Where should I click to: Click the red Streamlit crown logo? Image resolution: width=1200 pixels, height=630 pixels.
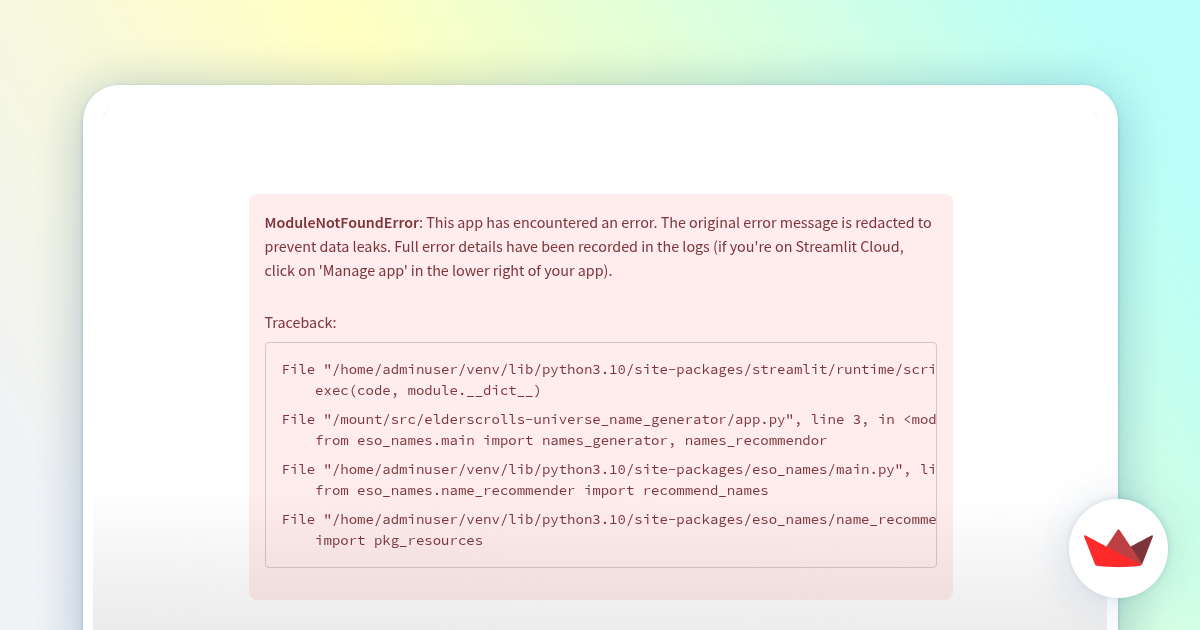pyautogui.click(x=1118, y=548)
